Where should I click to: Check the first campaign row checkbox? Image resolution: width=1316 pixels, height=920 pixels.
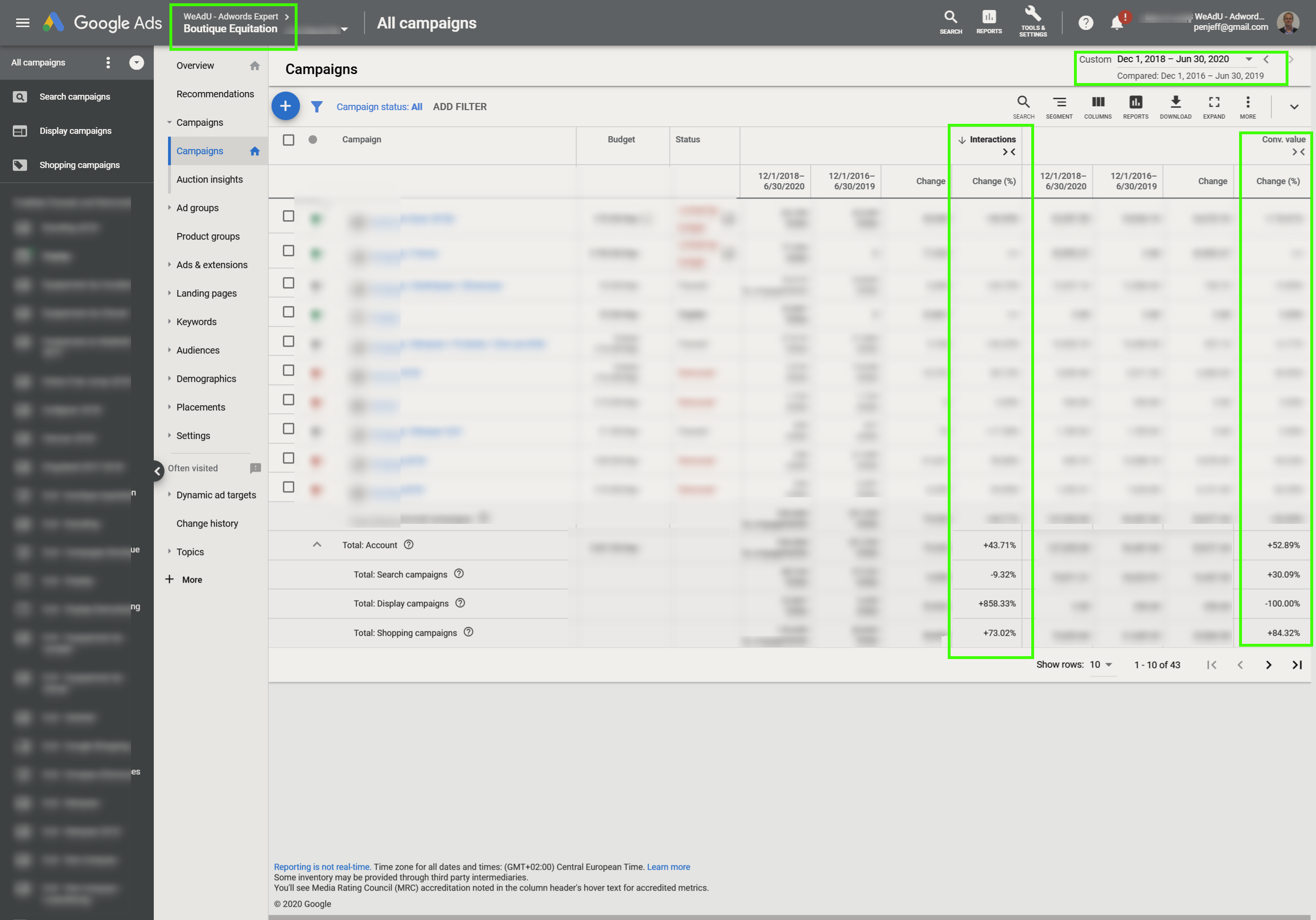[288, 216]
